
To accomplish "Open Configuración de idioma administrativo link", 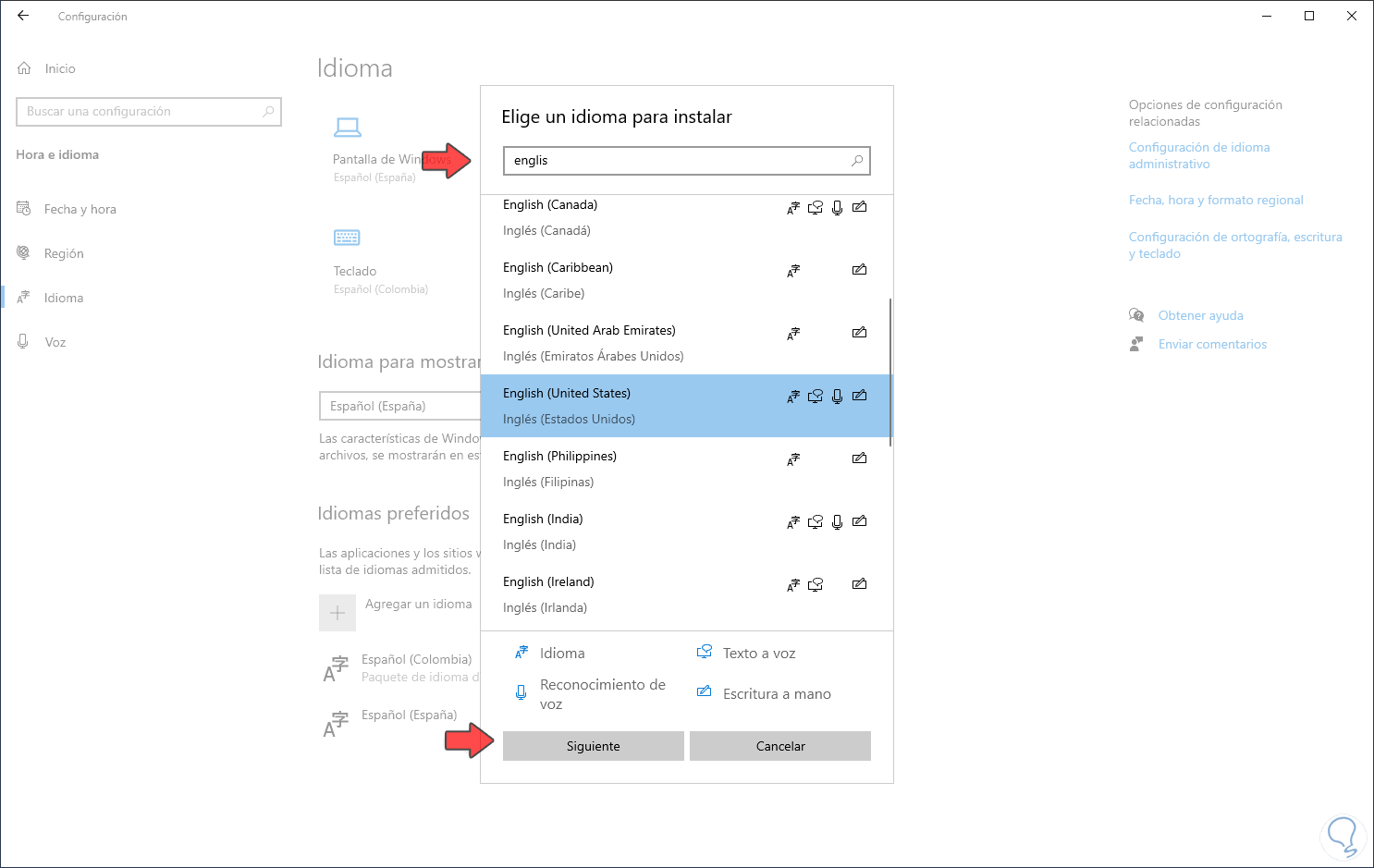I will (x=1198, y=155).
